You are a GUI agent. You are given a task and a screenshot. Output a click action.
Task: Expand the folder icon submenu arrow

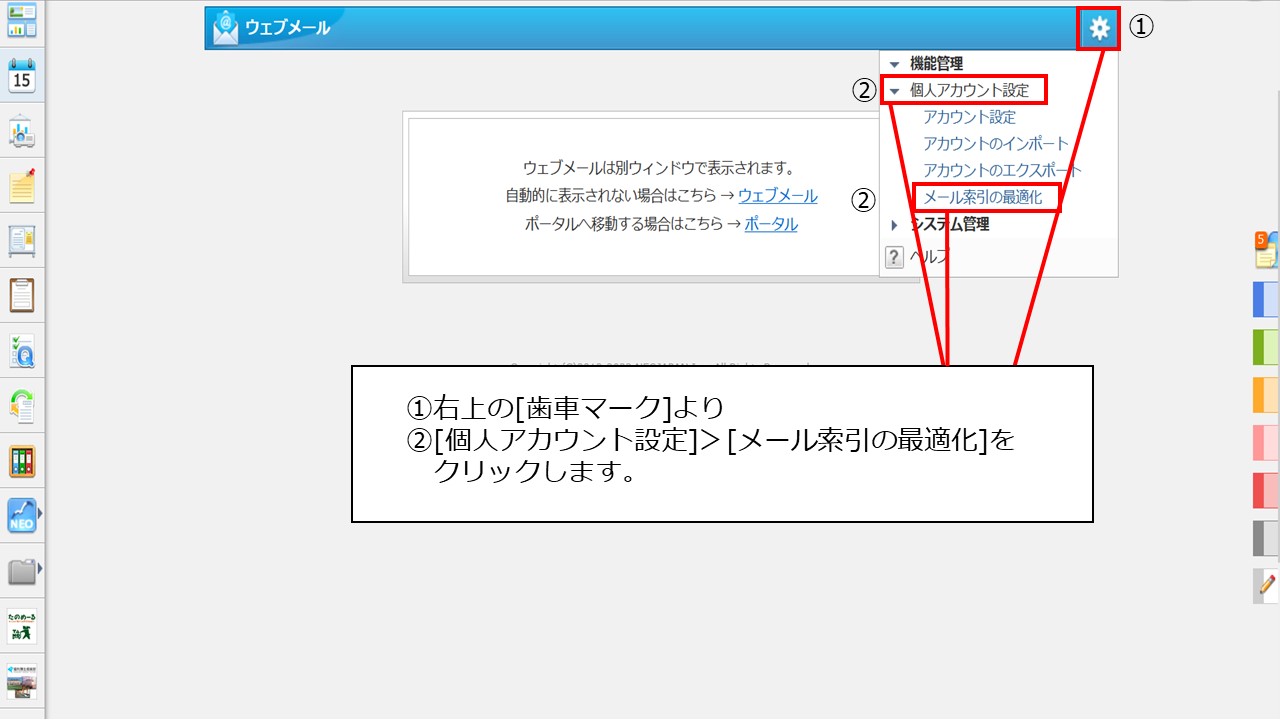click(x=40, y=570)
